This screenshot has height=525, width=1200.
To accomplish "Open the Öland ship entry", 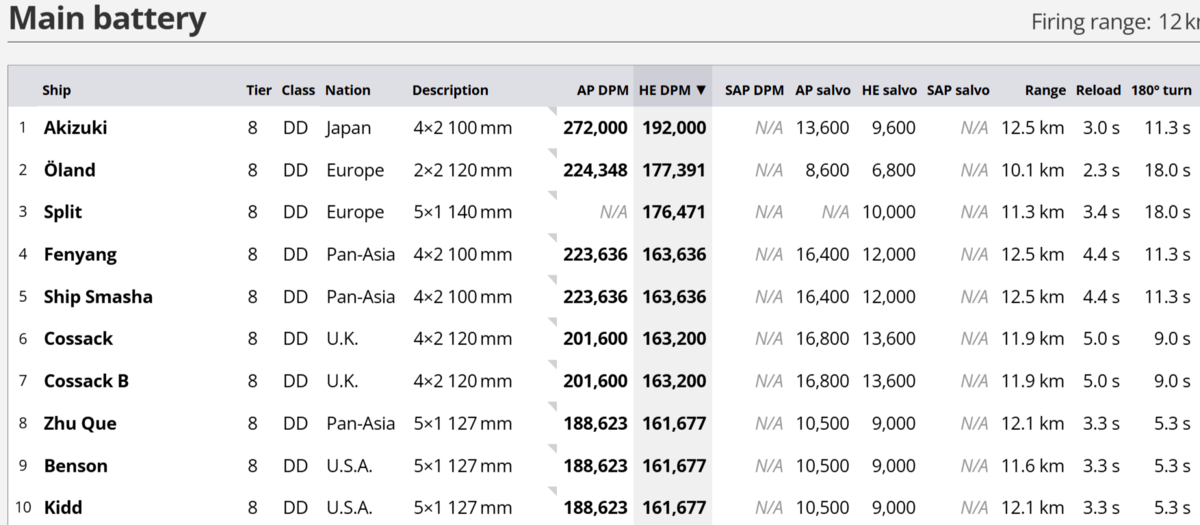I will (69, 170).
